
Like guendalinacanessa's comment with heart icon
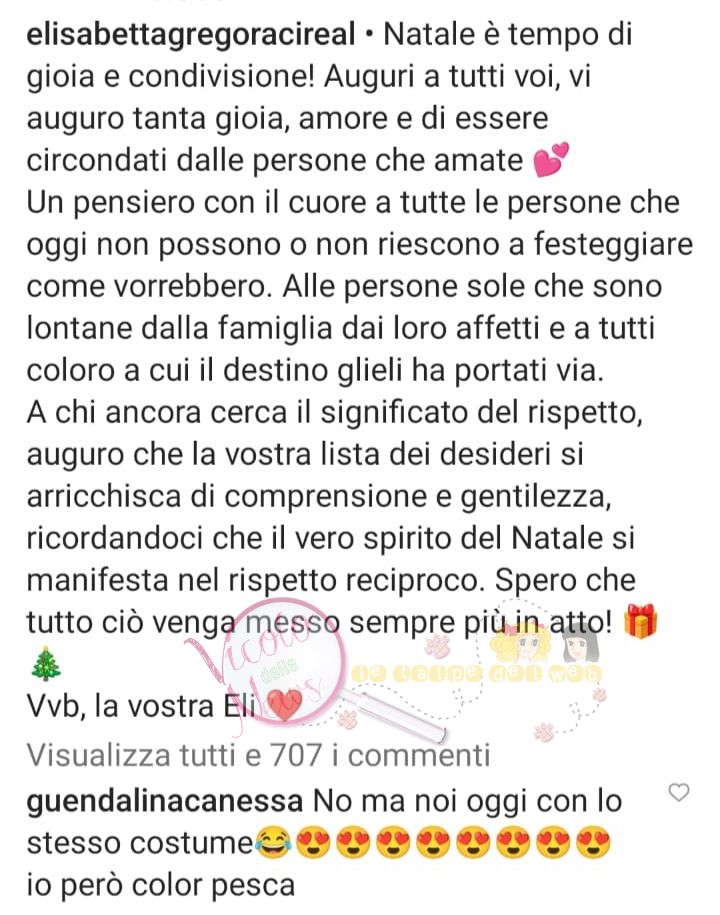click(679, 792)
